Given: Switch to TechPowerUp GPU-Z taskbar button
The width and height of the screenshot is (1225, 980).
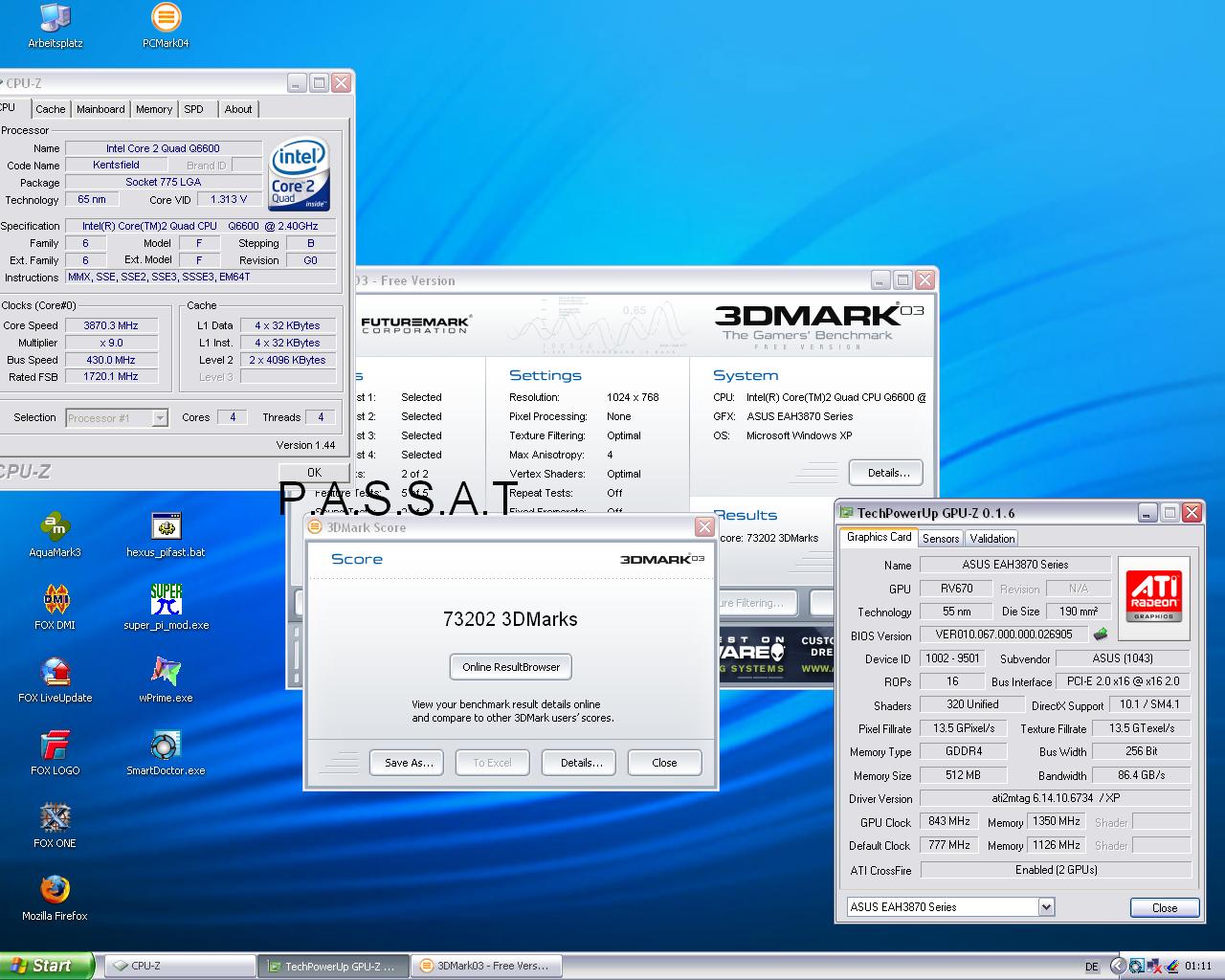Looking at the screenshot, I should tap(333, 967).
